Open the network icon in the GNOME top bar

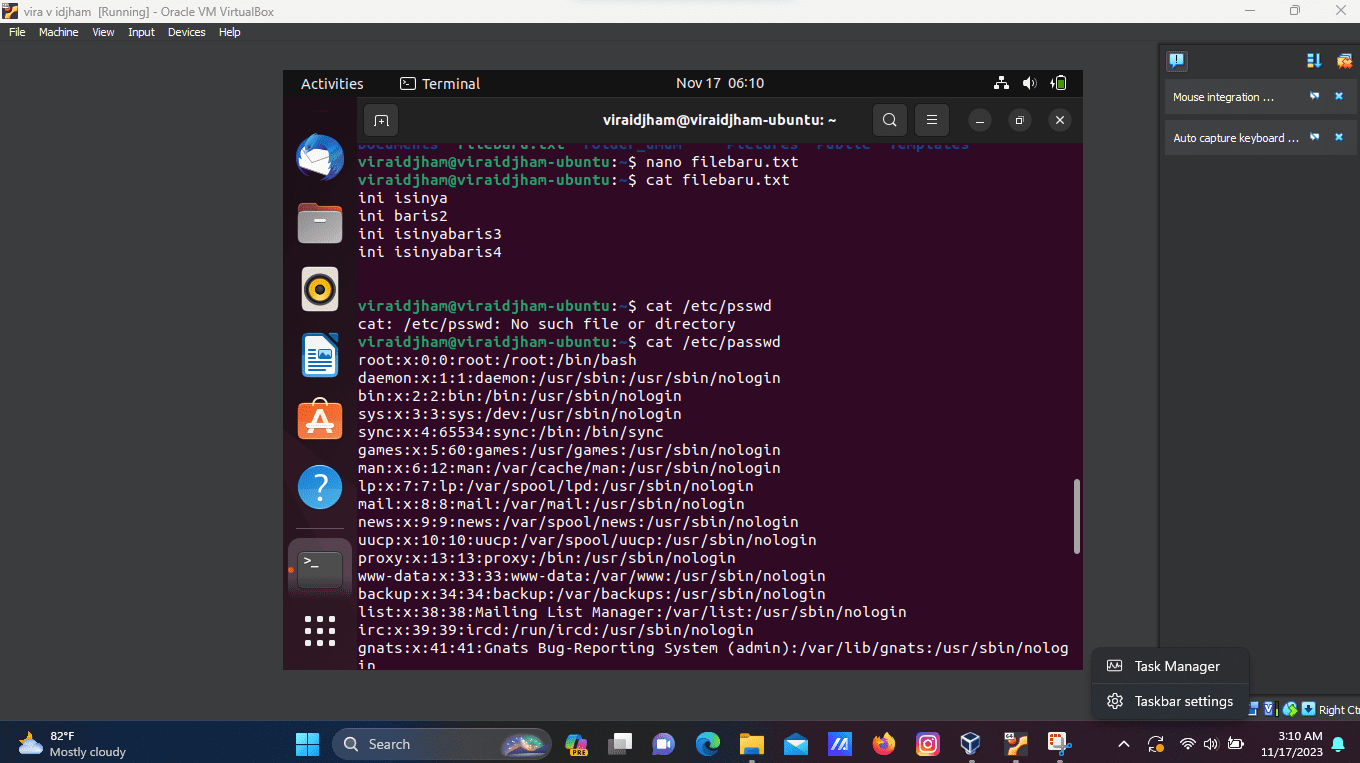coord(1001,84)
